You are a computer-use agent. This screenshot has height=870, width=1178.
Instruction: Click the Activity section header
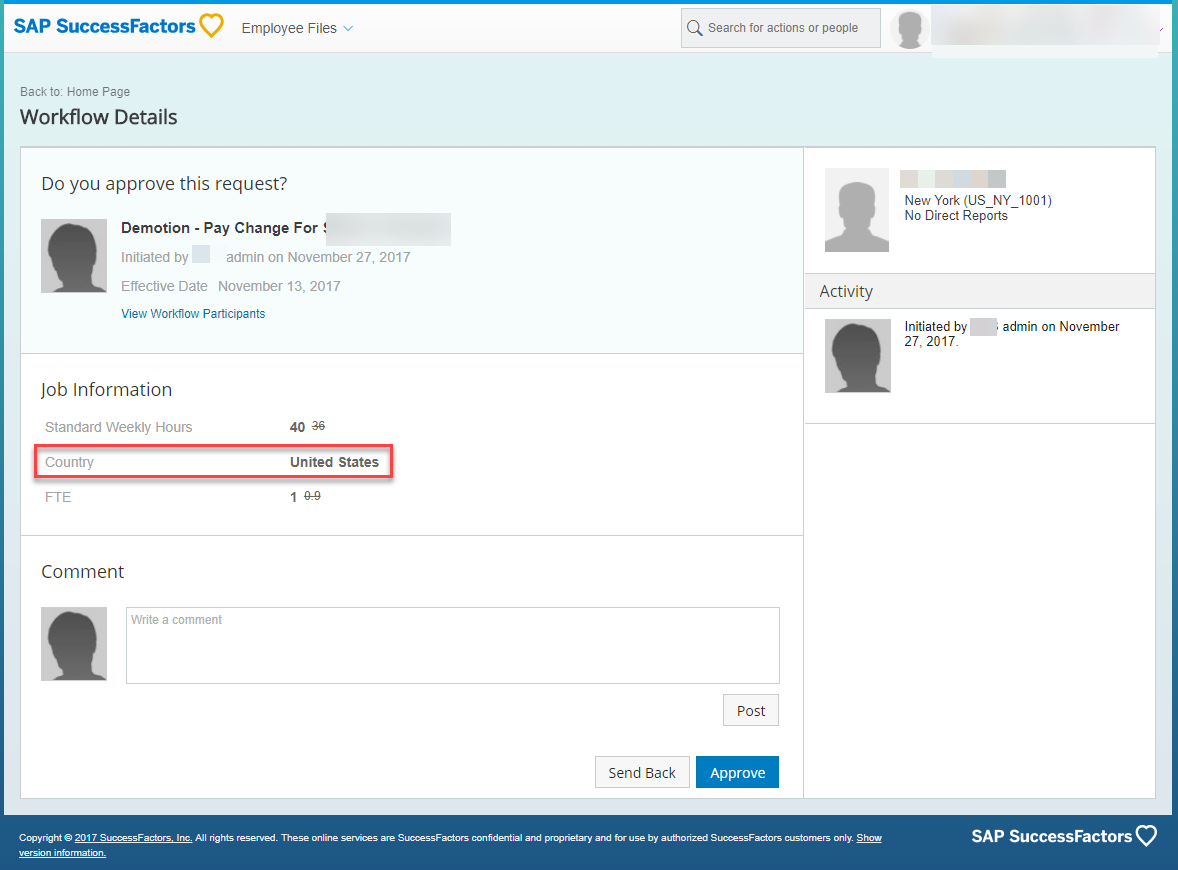coord(980,292)
